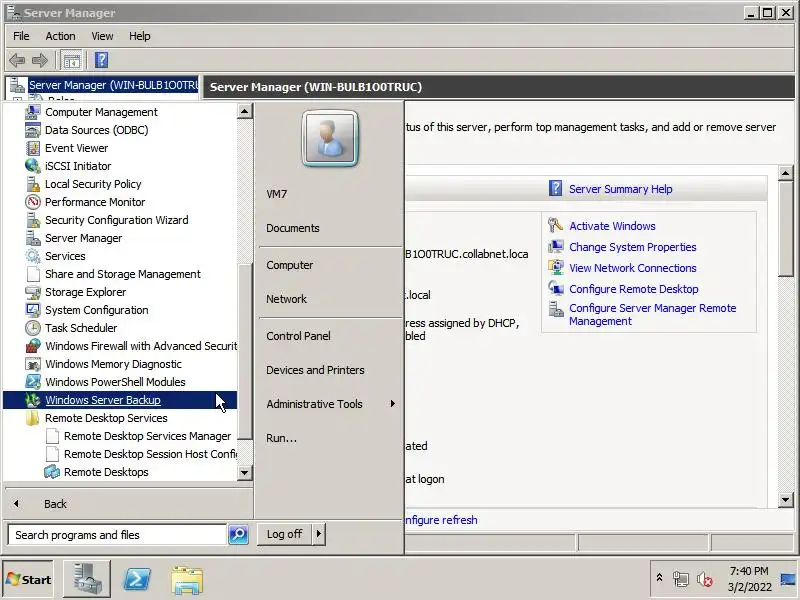Open Computer Management icon in Start menu
The height and width of the screenshot is (600, 800).
click(x=33, y=112)
